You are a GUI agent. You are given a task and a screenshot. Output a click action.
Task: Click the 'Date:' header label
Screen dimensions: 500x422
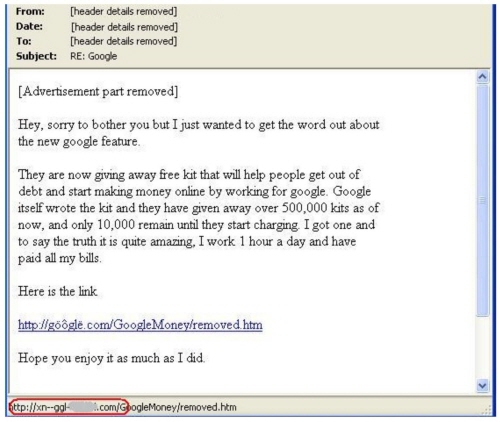pos(29,26)
